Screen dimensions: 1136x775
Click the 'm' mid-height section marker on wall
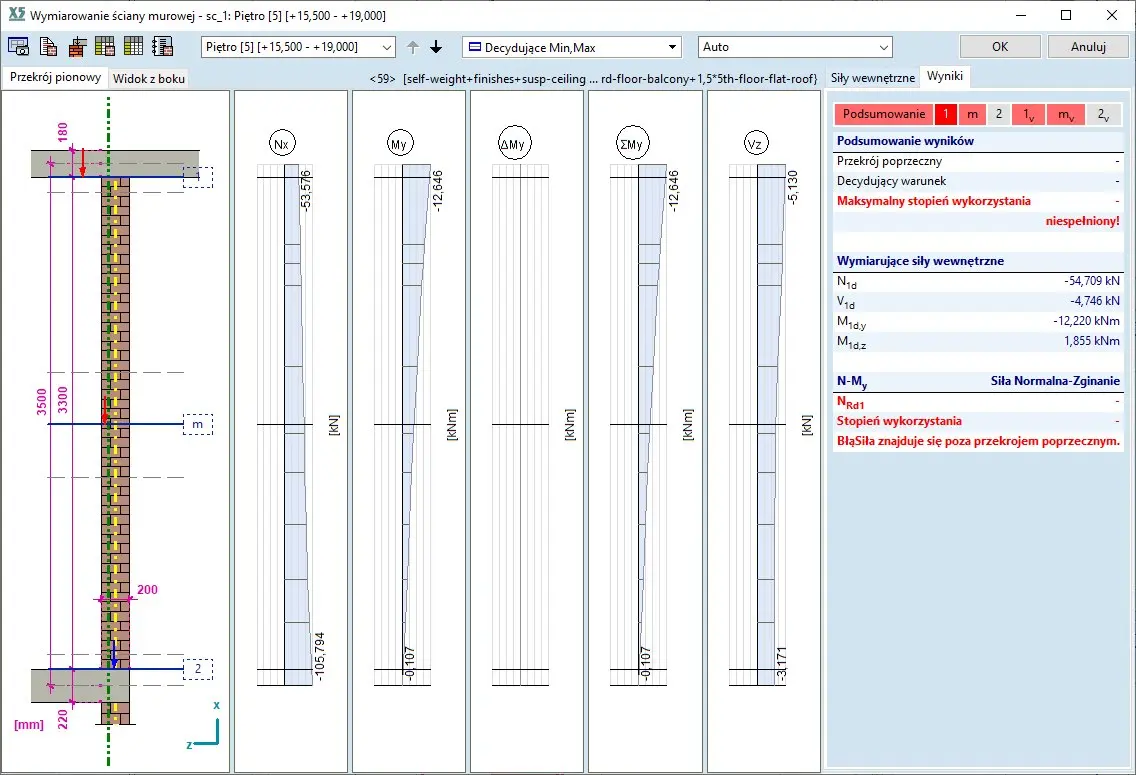[x=197, y=426]
